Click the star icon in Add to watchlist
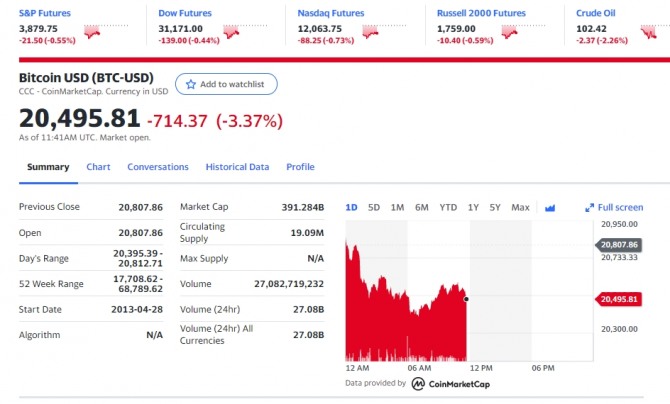670x404 pixels. pos(191,85)
